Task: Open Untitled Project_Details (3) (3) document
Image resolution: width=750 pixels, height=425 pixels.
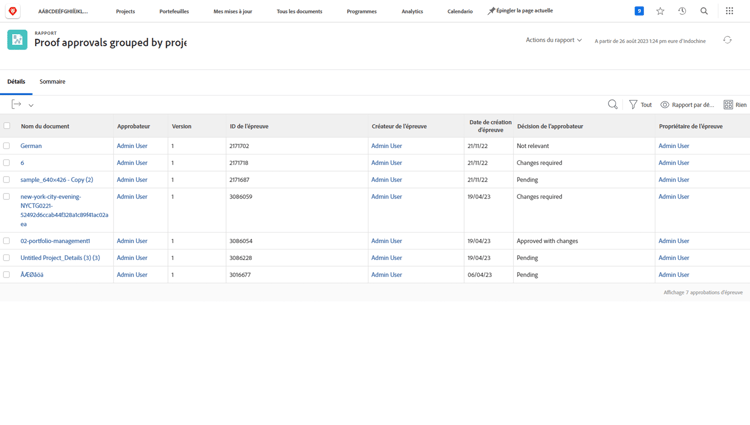Action: 60,258
